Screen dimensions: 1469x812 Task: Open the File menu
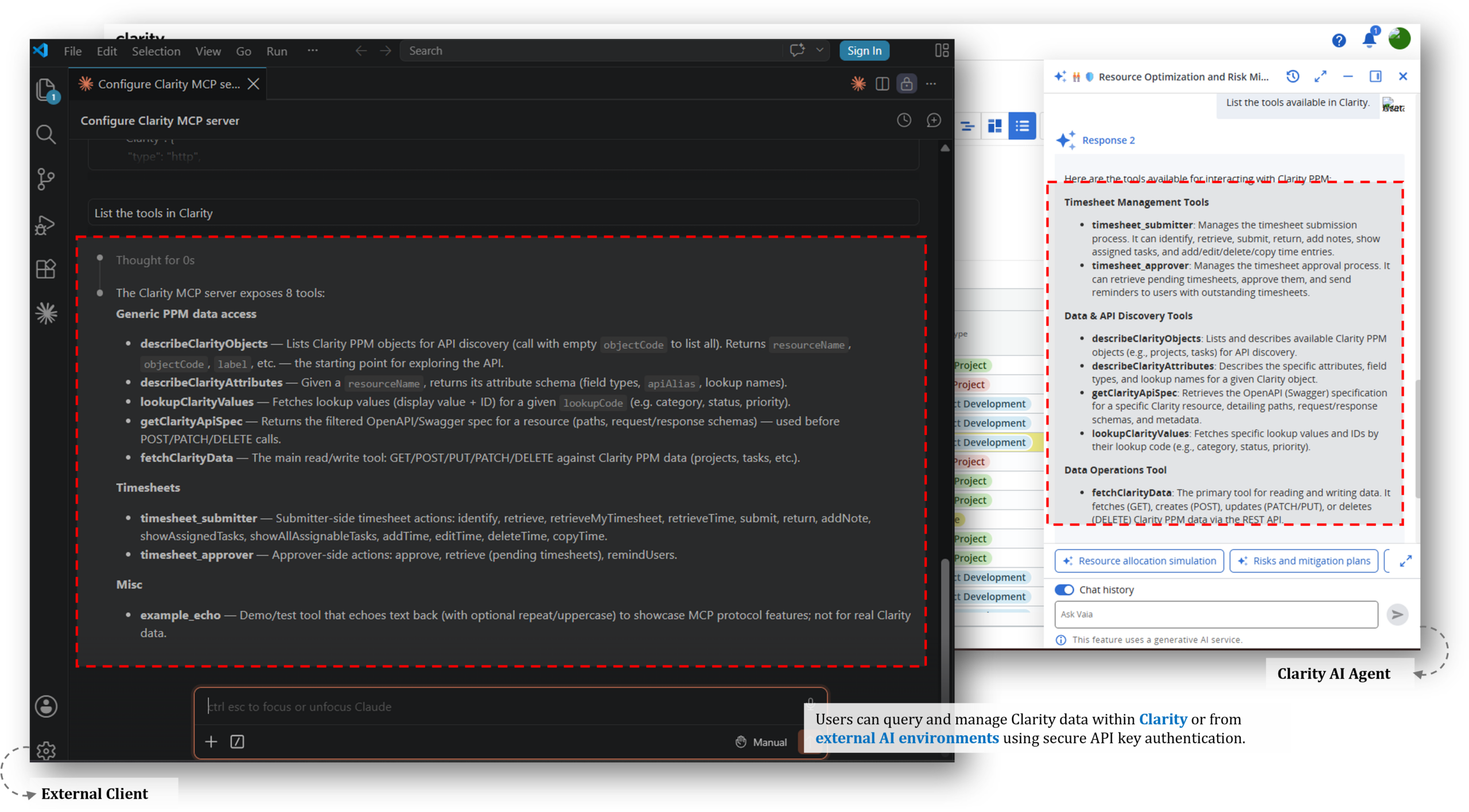[x=72, y=51]
